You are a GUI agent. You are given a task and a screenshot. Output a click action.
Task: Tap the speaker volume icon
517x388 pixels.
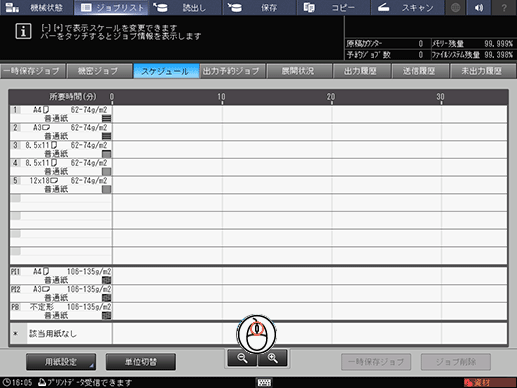[479, 7]
